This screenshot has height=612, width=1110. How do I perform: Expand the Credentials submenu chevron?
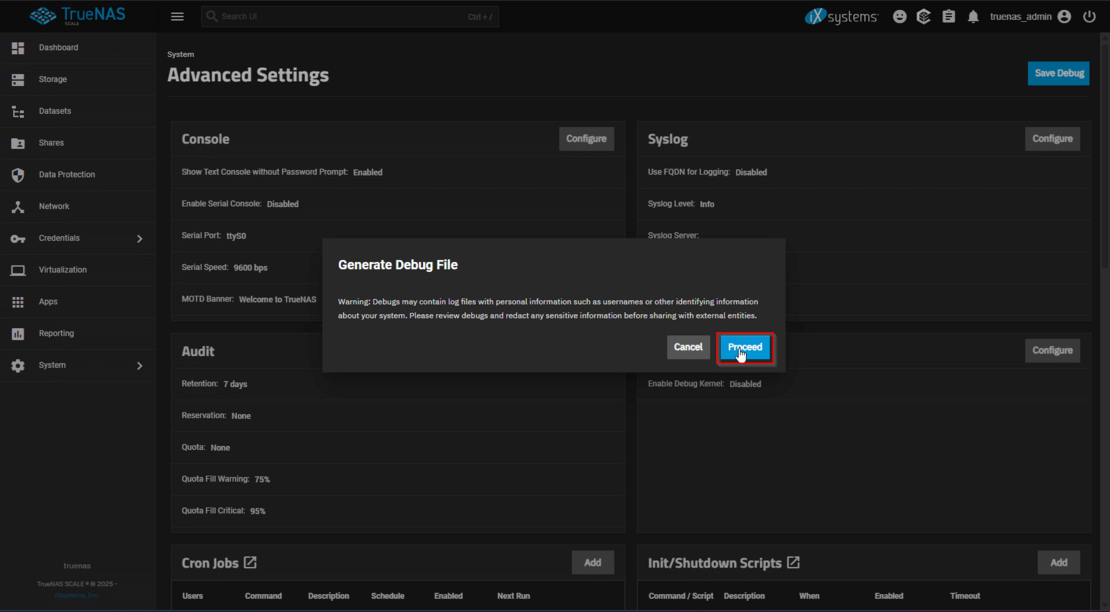(x=139, y=239)
